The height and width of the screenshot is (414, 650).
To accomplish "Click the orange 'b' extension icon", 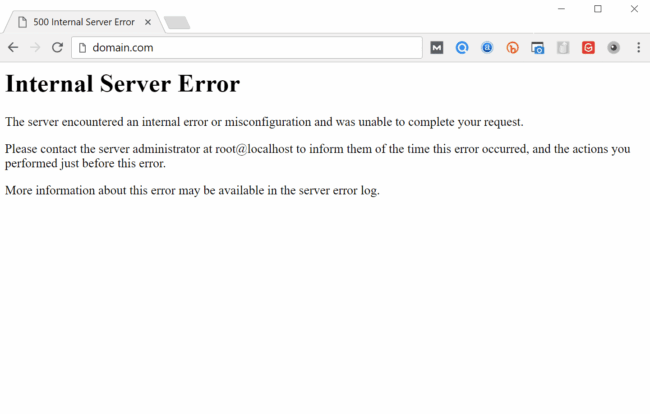I will (x=512, y=47).
